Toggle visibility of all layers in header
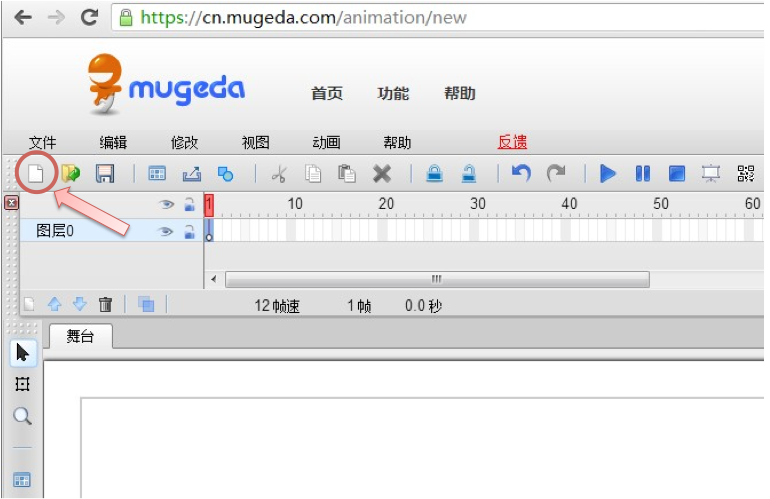The width and height of the screenshot is (770, 499). click(166, 204)
